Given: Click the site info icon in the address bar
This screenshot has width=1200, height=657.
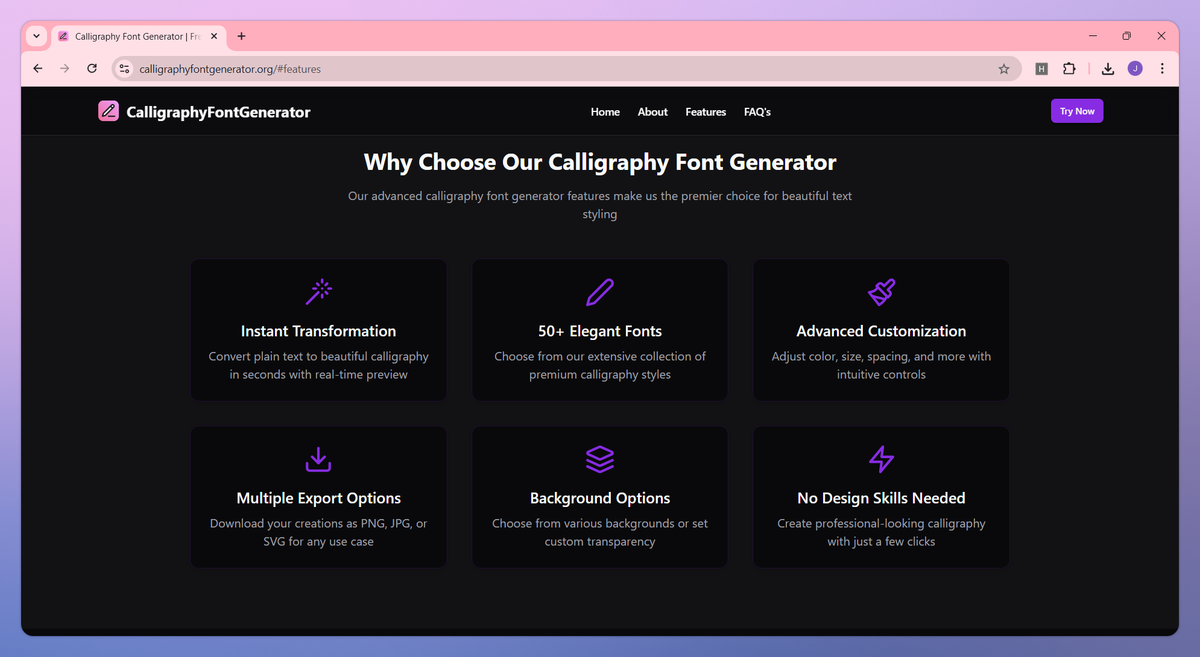Looking at the screenshot, I should tap(124, 69).
